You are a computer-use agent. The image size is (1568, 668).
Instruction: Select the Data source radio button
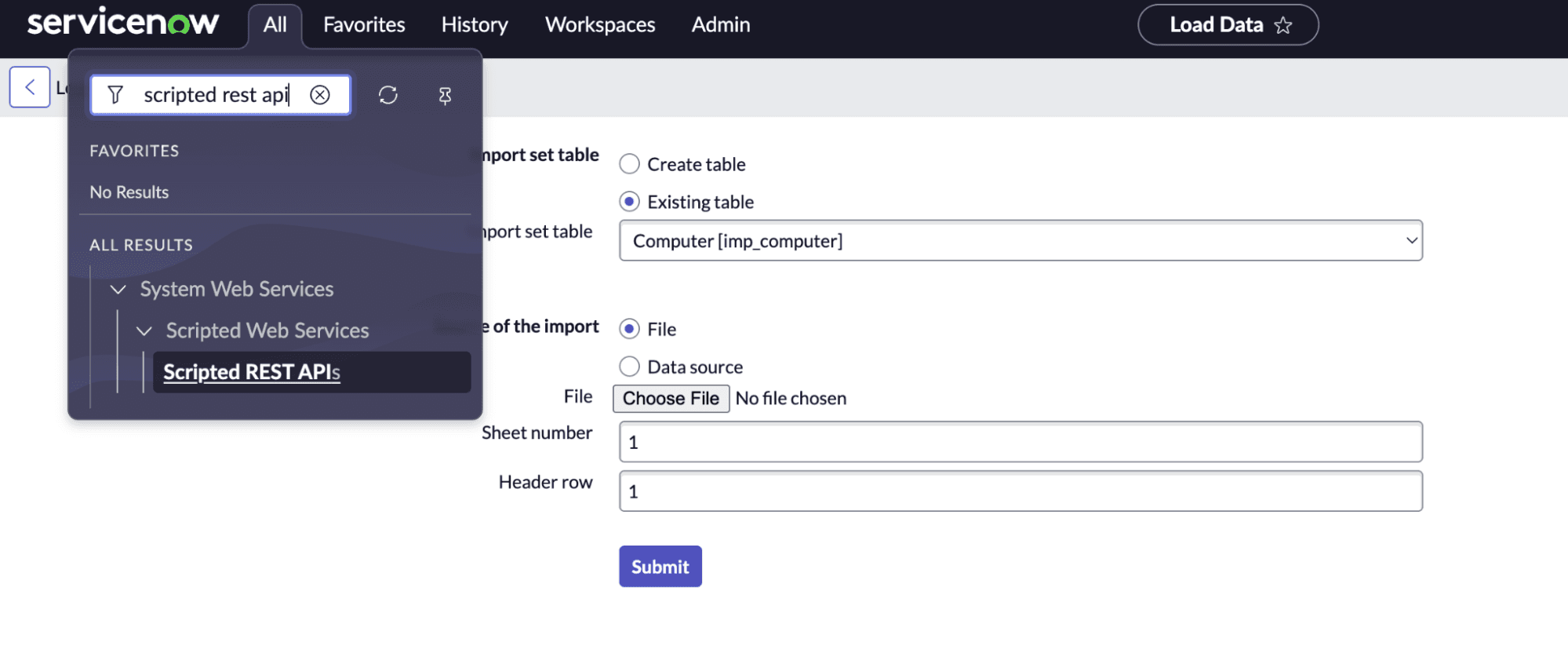coord(629,367)
